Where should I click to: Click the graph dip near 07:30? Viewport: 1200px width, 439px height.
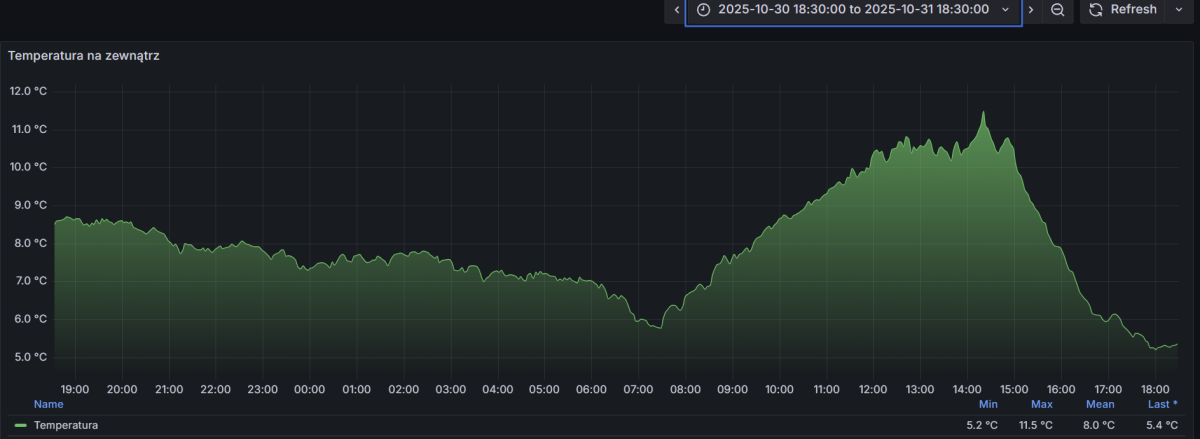tap(656, 327)
